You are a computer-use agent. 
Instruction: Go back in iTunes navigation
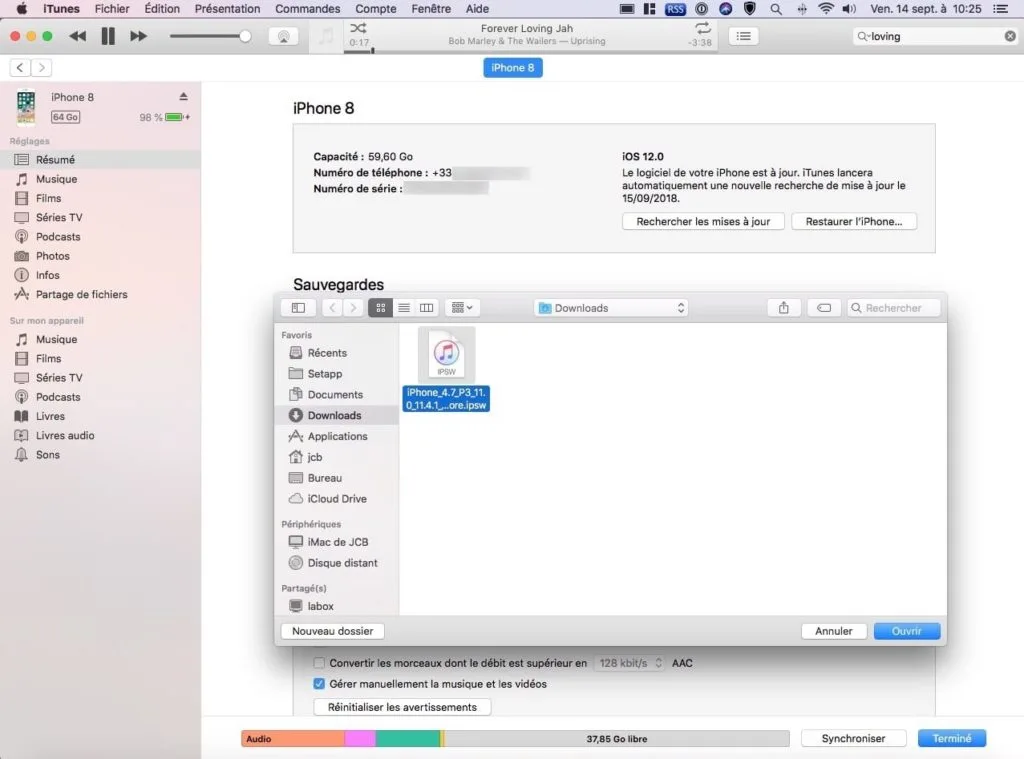coord(20,67)
